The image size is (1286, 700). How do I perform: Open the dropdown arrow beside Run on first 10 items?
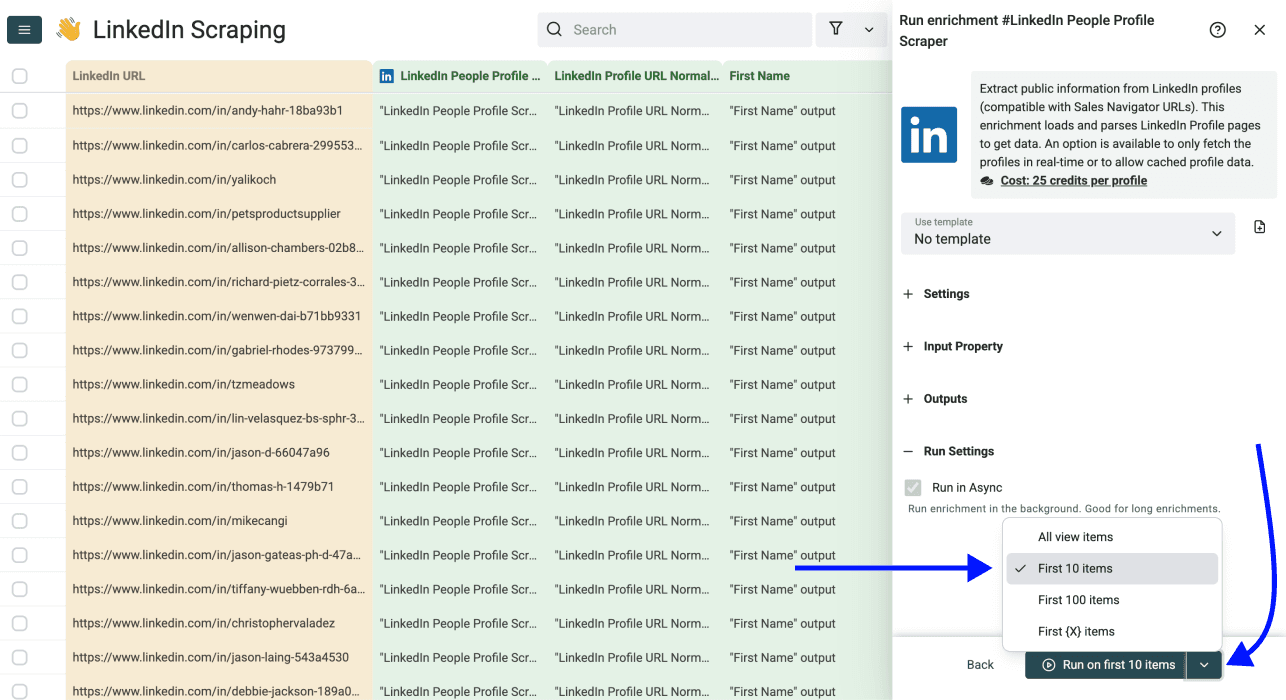point(1204,664)
